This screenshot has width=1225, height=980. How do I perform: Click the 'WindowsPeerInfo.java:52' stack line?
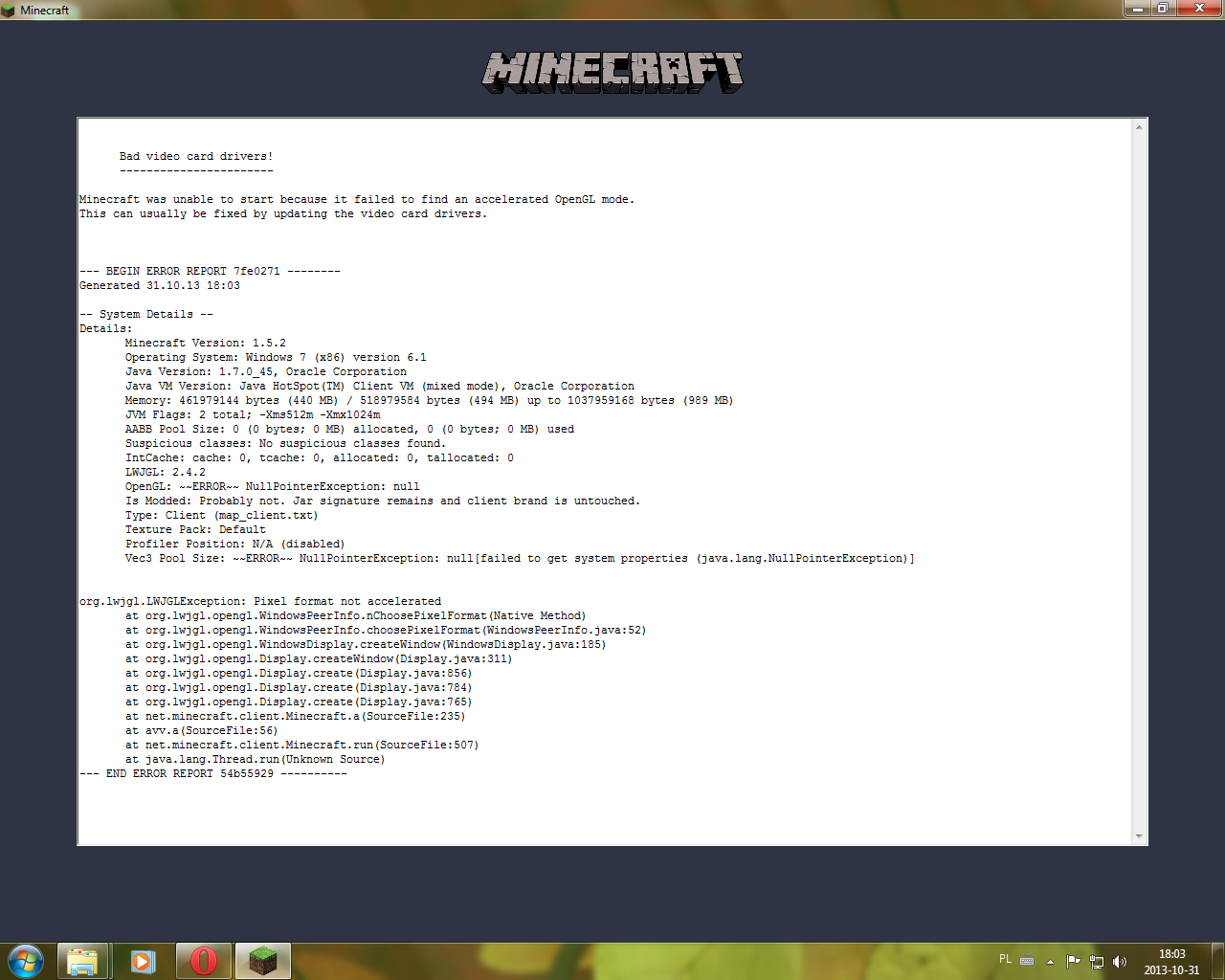click(x=386, y=630)
